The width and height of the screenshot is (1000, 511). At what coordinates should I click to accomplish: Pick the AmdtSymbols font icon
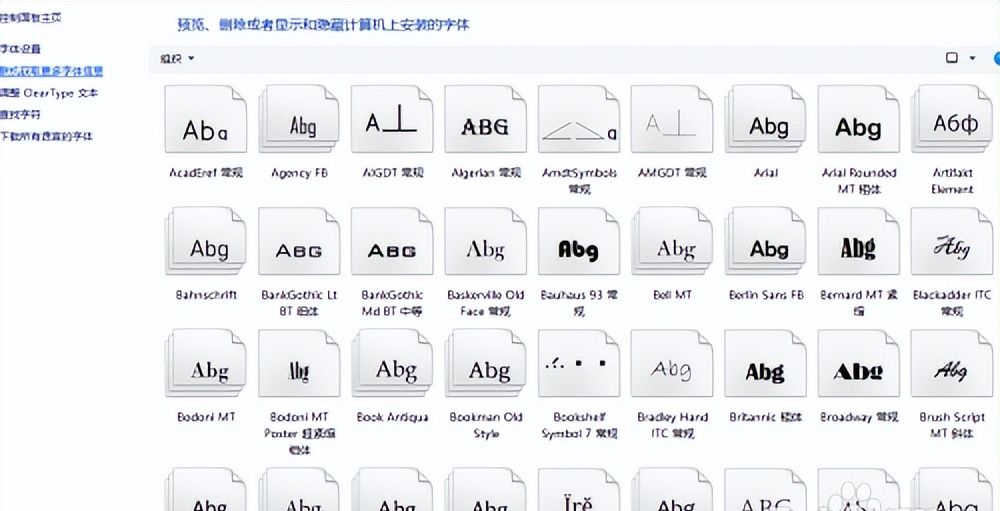[579, 119]
